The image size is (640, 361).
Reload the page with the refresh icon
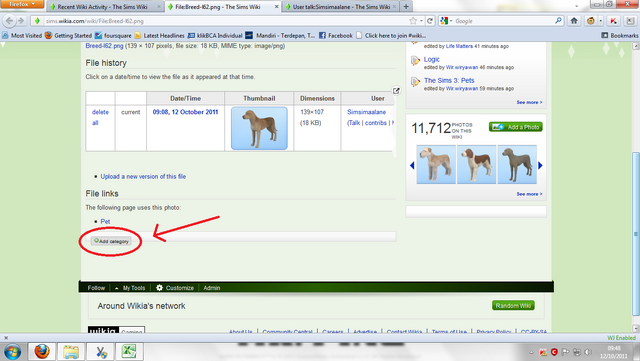pyautogui.click(x=430, y=21)
